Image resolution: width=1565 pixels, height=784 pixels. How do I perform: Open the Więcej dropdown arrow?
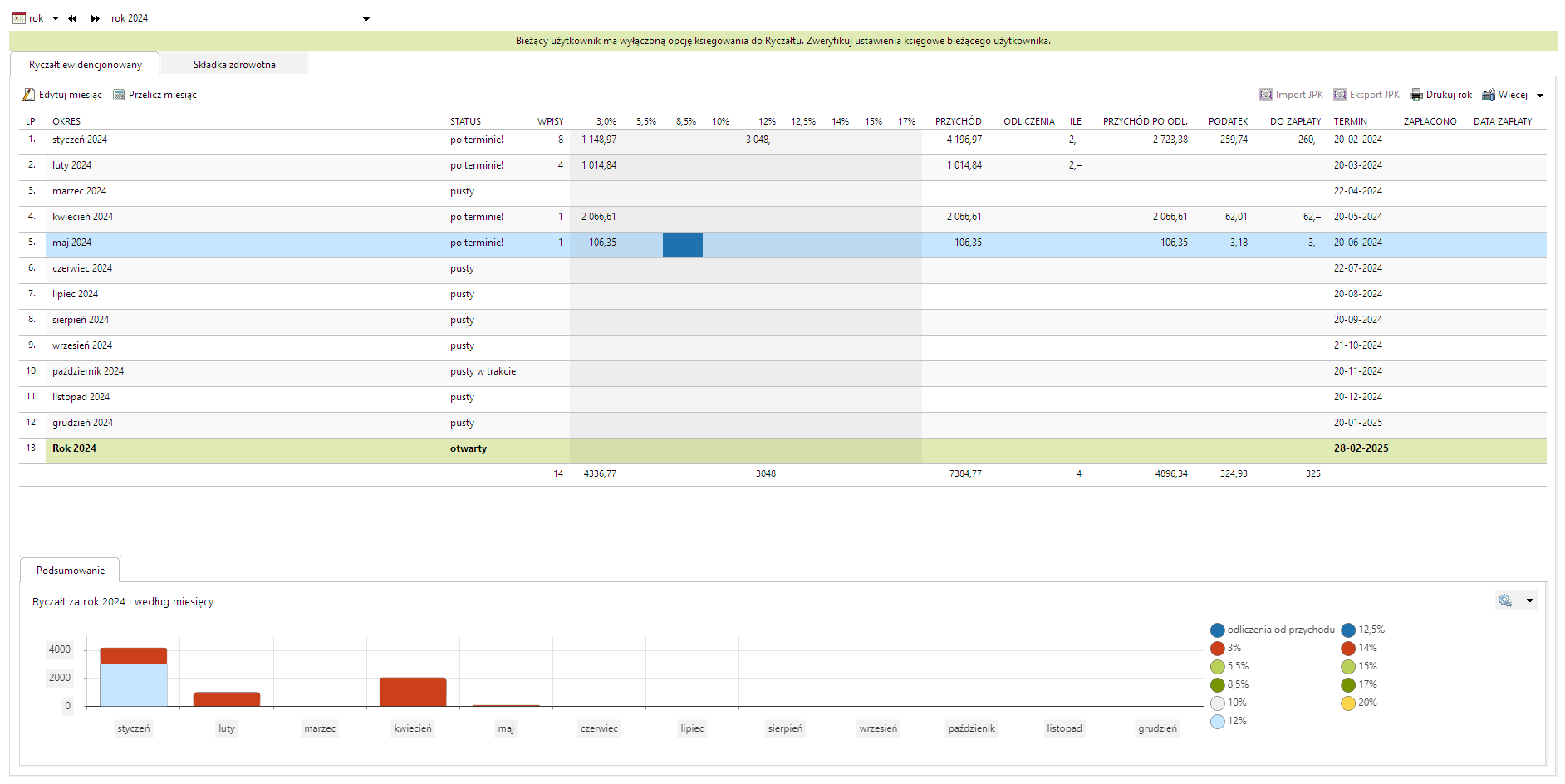1540,96
